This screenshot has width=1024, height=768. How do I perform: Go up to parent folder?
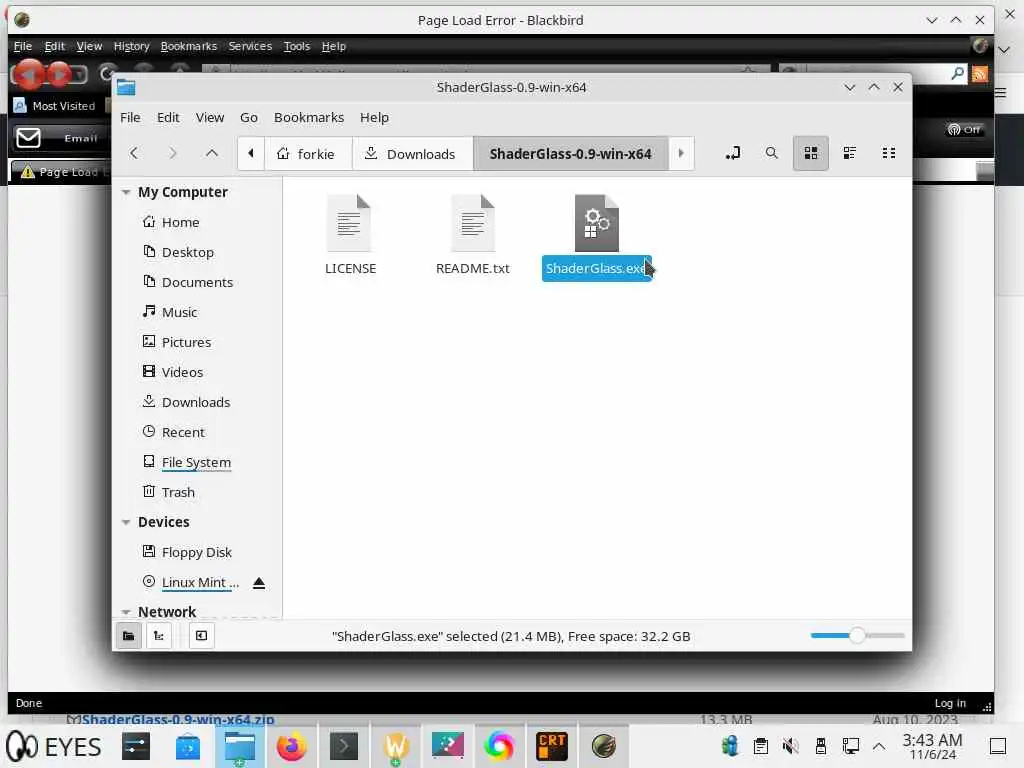tap(212, 153)
